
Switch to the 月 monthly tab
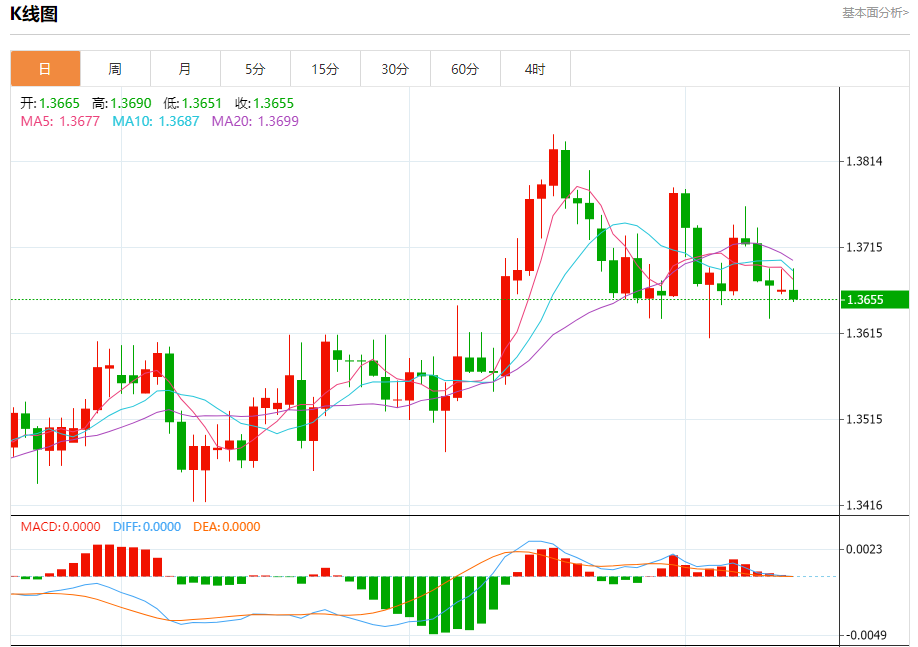(185, 69)
